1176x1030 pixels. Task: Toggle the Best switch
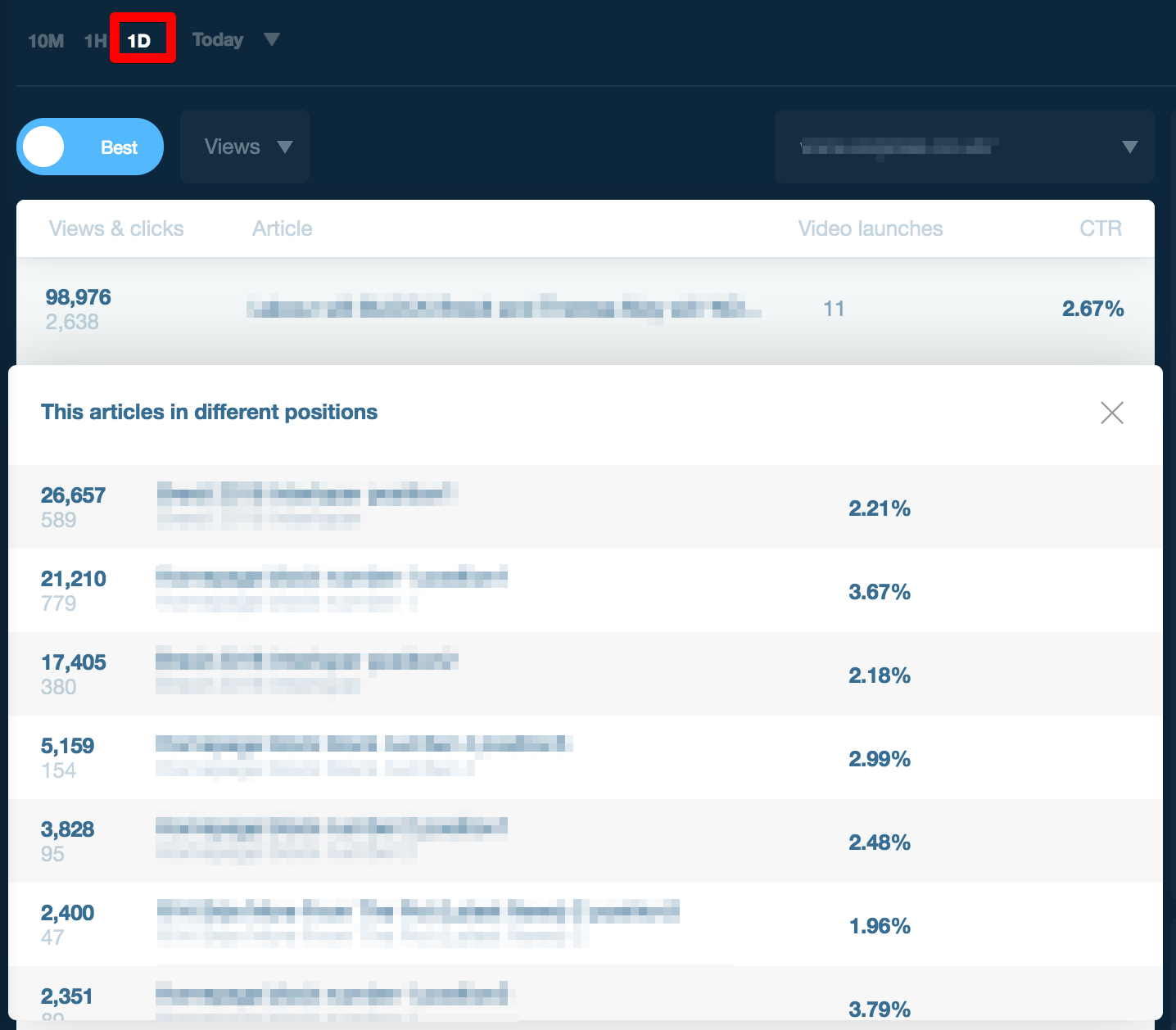[90, 147]
